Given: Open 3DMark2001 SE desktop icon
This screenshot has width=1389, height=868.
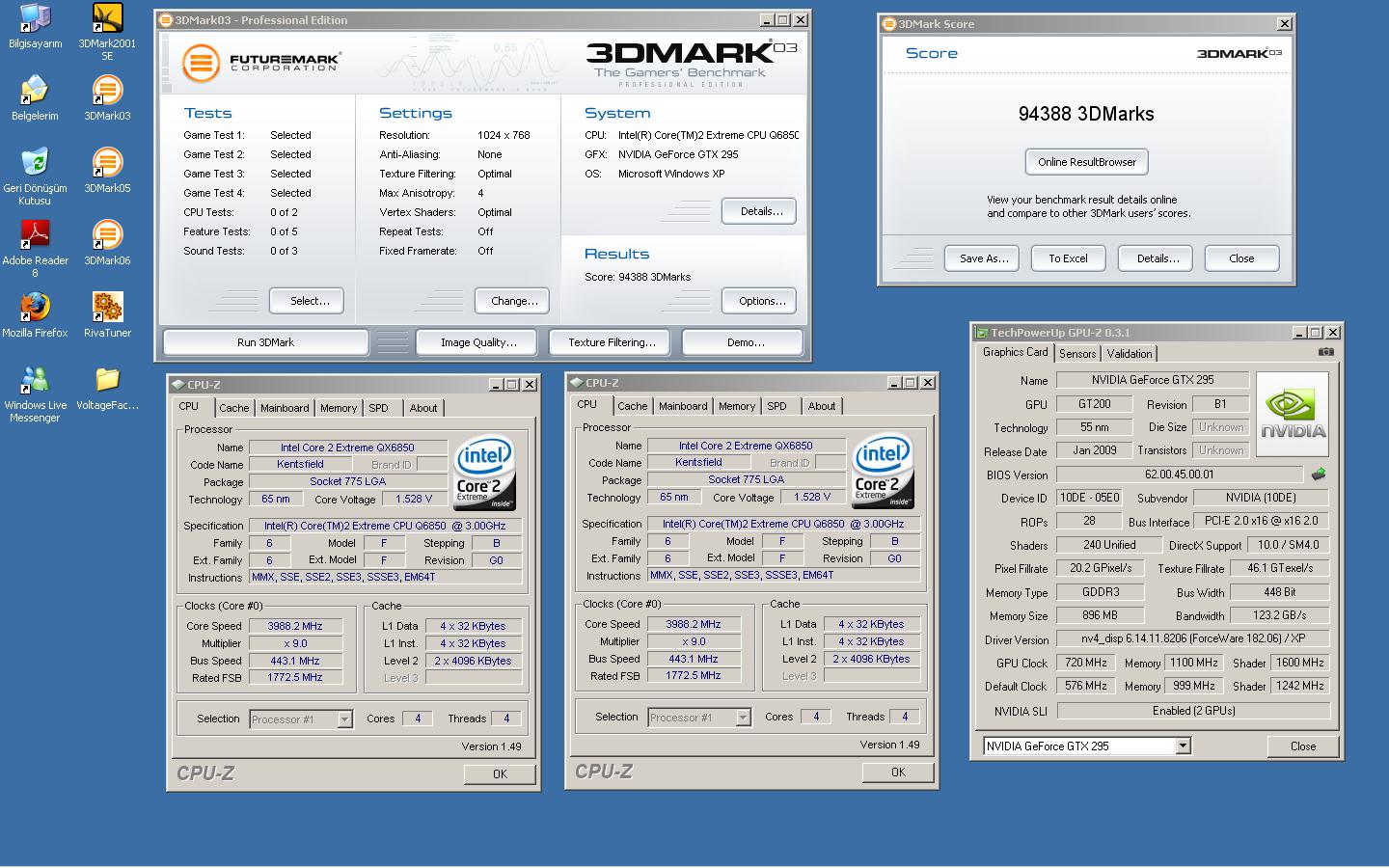Looking at the screenshot, I should (x=107, y=33).
